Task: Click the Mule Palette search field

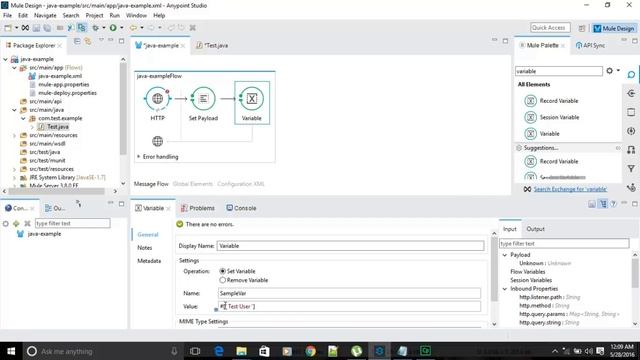Action: click(558, 71)
